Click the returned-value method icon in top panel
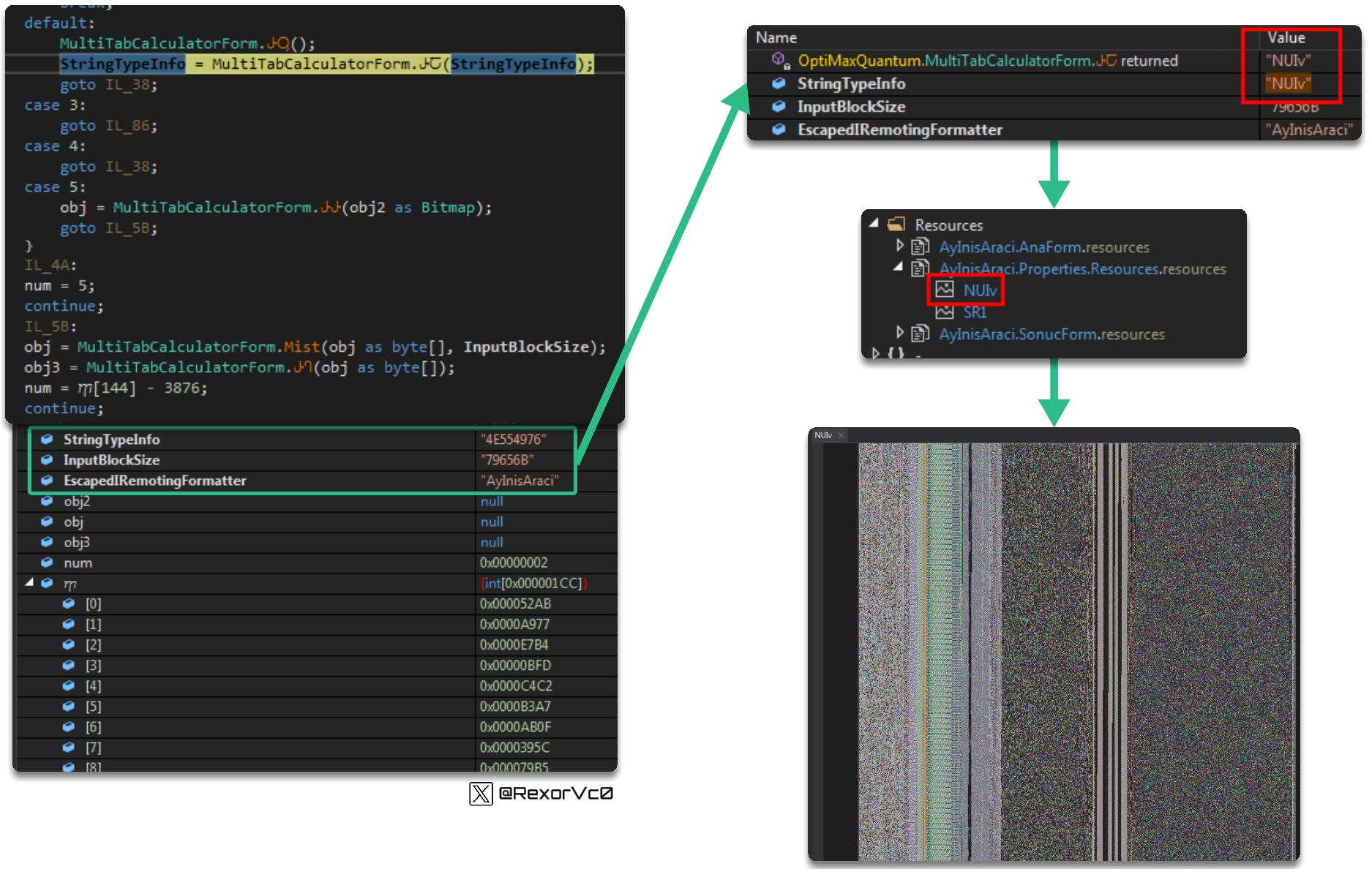The width and height of the screenshot is (1372, 869). pos(781,60)
